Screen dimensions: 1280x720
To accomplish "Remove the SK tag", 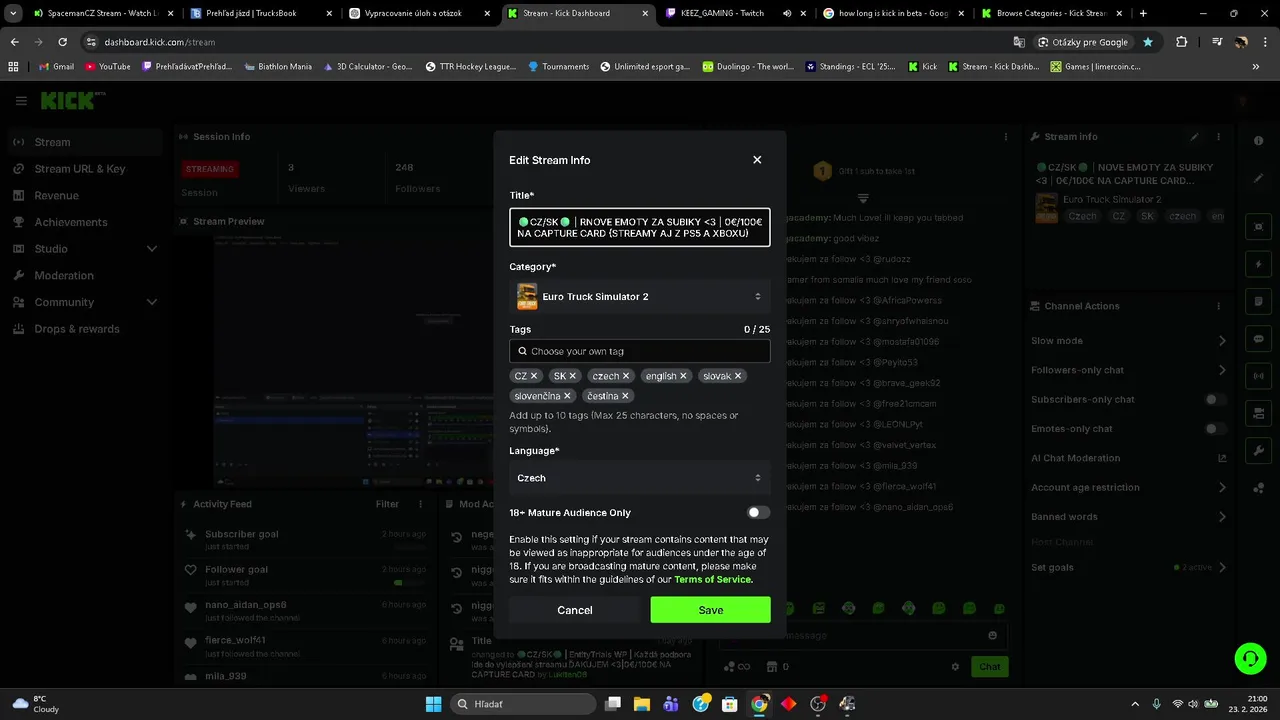I will click(x=572, y=376).
